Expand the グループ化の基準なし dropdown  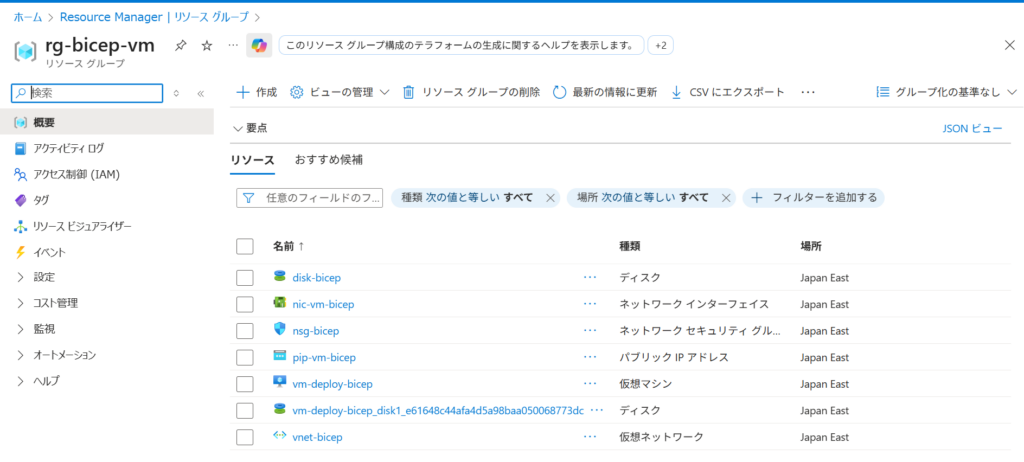[x=946, y=92]
